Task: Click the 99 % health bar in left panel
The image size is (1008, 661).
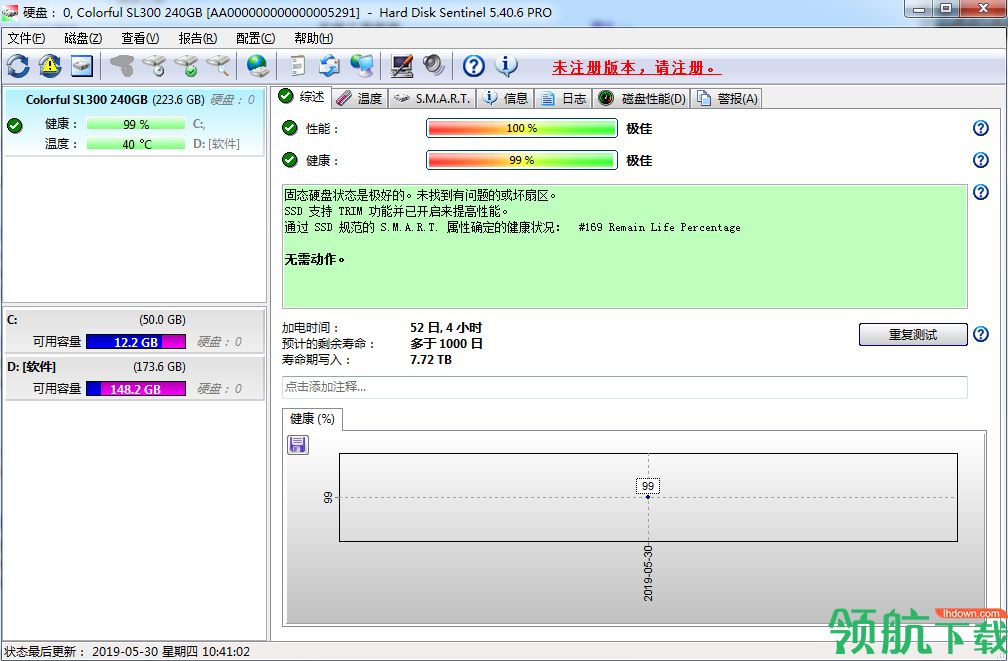Action: (136, 124)
